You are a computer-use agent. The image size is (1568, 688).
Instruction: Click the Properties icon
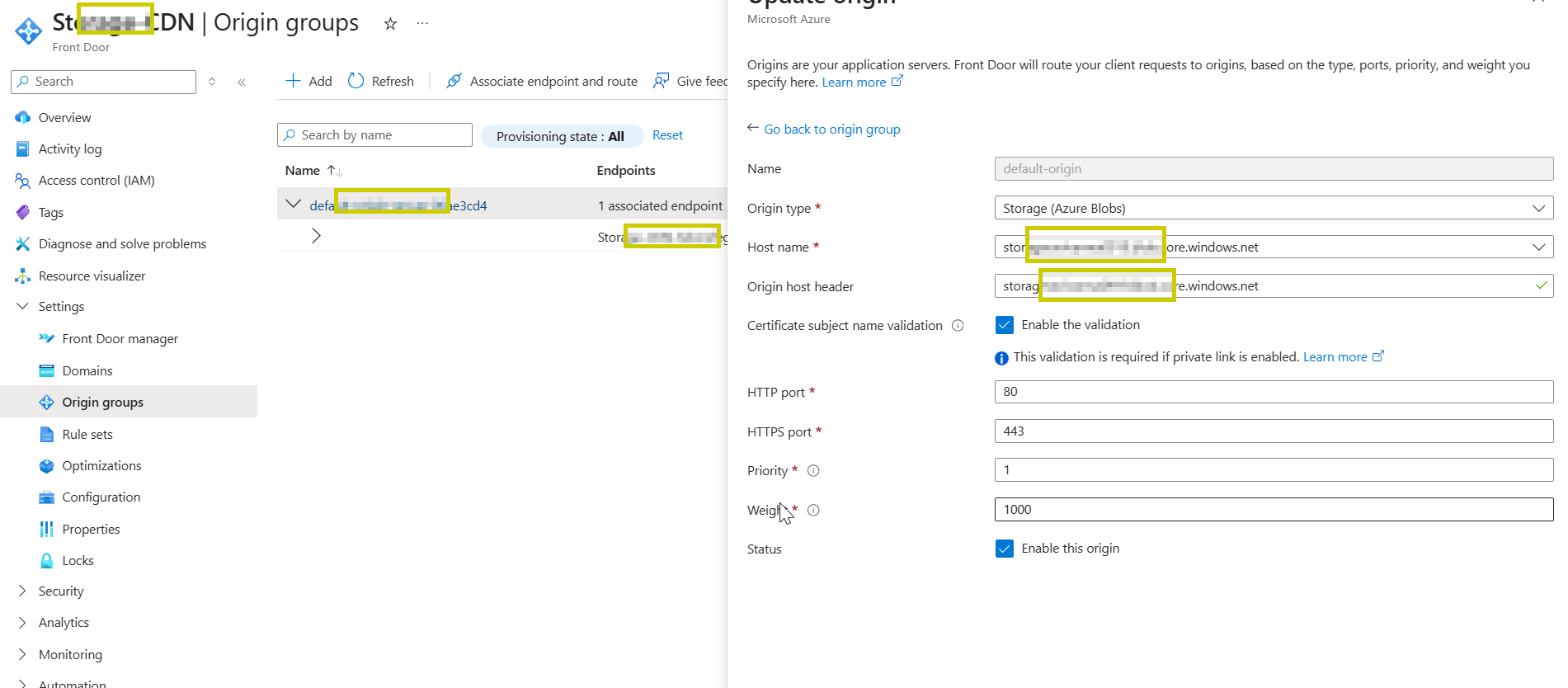point(47,530)
